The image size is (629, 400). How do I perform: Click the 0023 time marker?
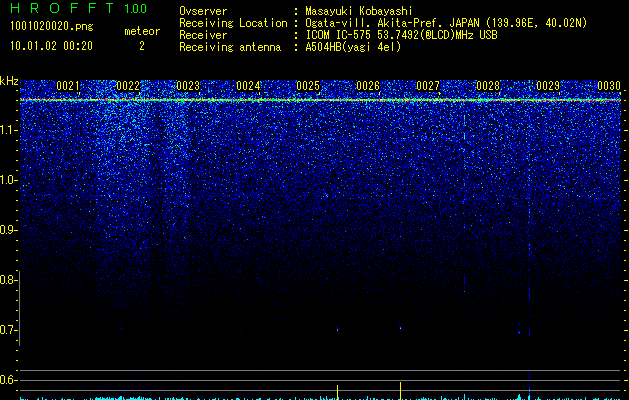[188, 86]
